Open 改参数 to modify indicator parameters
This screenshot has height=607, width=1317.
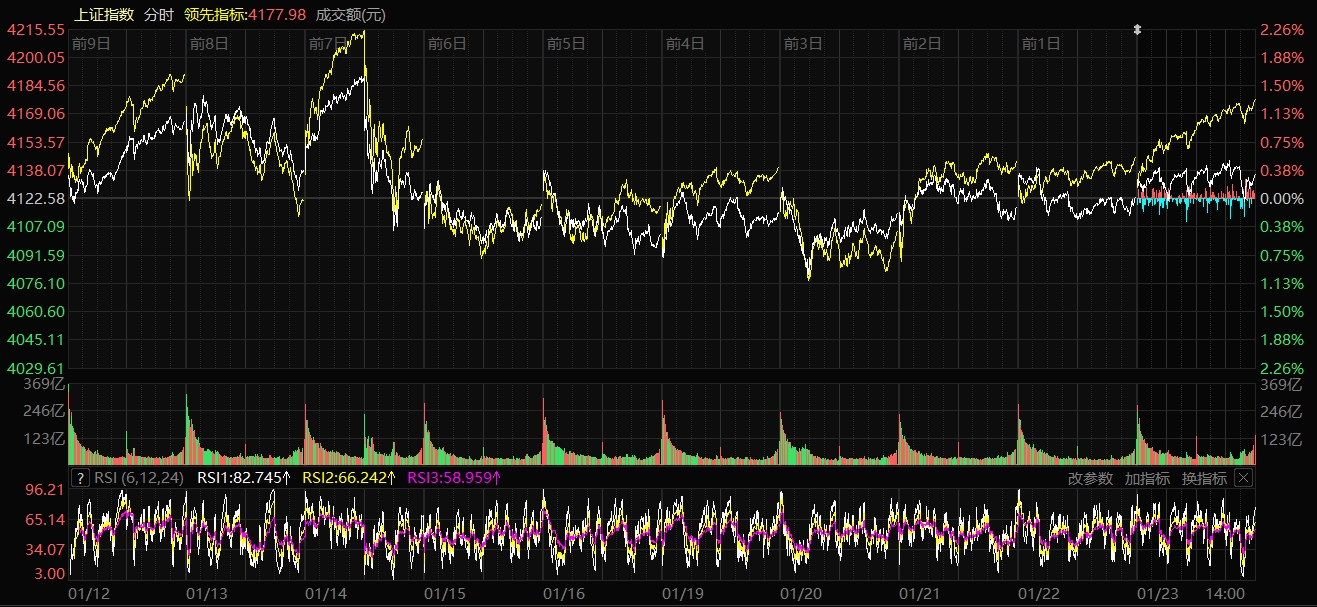(x=1089, y=478)
